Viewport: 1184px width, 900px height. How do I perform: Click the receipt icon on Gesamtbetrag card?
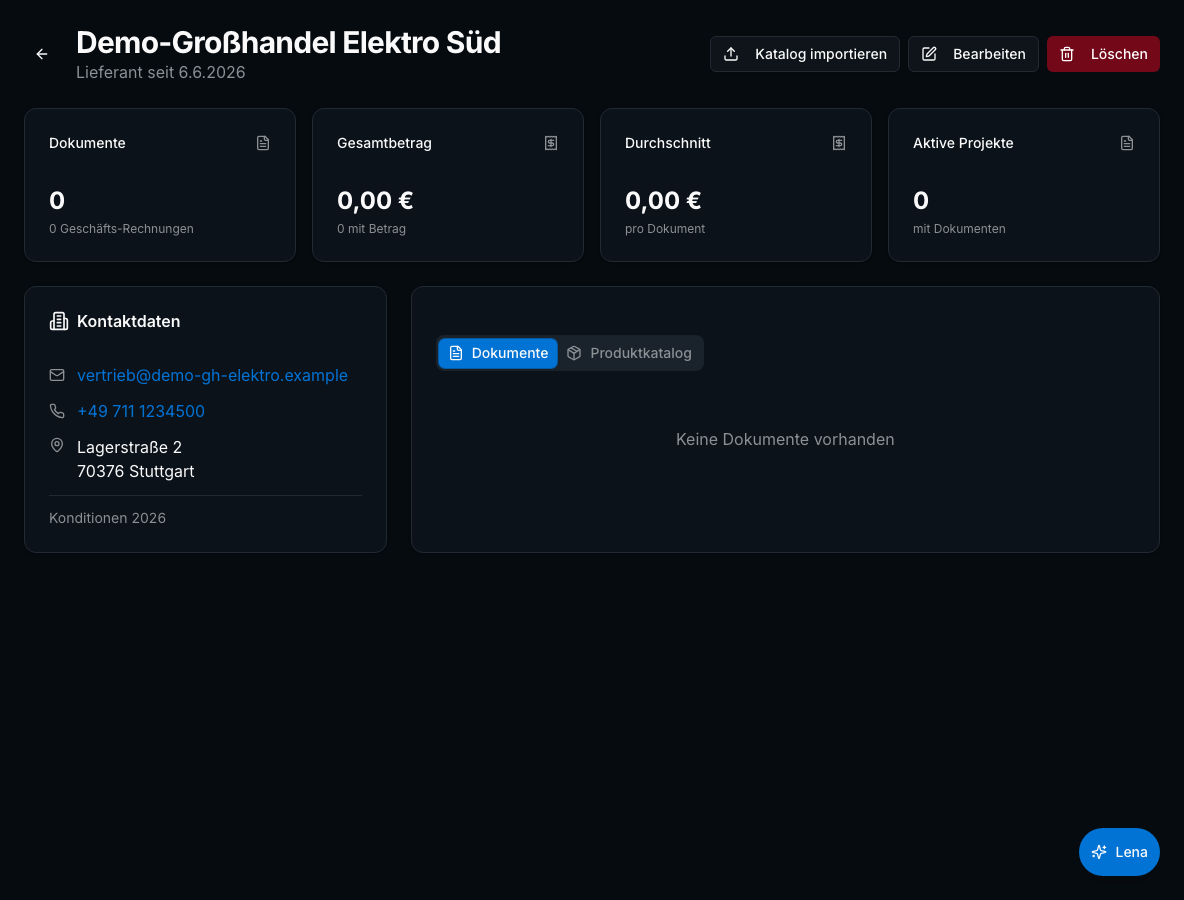[x=551, y=143]
